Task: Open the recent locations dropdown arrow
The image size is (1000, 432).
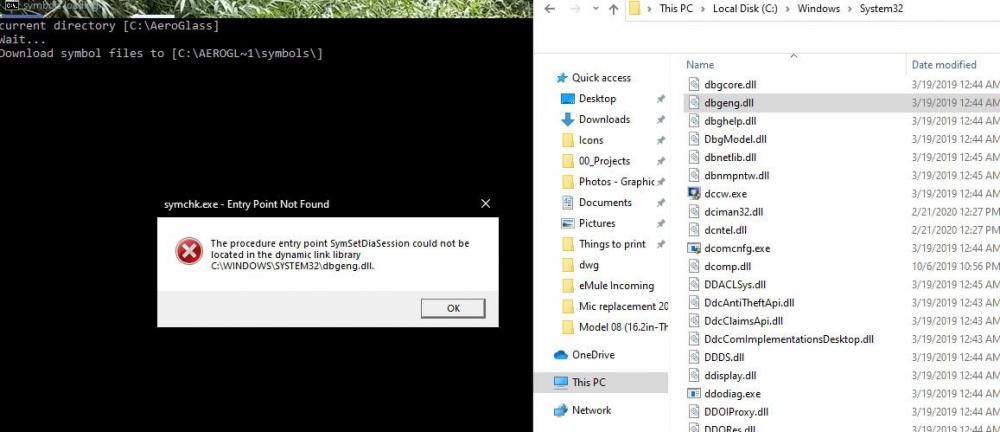Action: [x=594, y=10]
